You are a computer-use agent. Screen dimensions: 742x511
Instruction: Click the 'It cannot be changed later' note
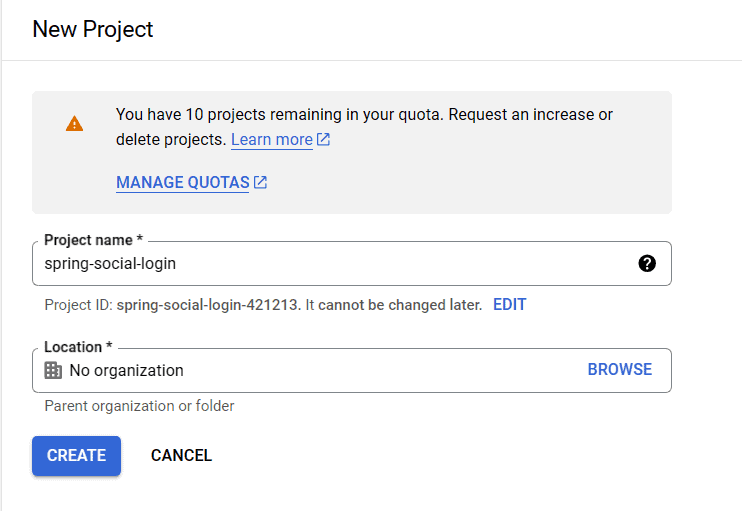pyautogui.click(x=394, y=304)
